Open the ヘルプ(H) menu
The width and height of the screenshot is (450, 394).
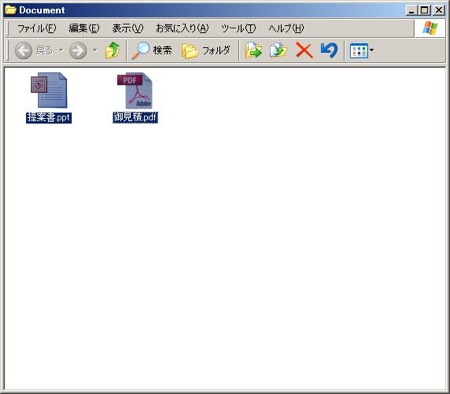[286, 28]
